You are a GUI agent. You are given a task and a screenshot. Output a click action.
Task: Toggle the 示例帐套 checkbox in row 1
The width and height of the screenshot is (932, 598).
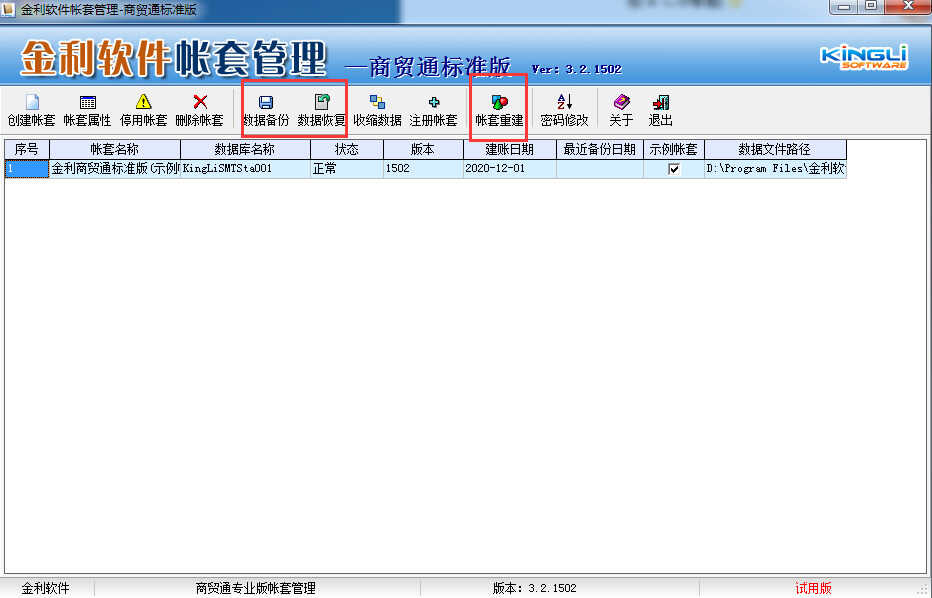pos(673,169)
